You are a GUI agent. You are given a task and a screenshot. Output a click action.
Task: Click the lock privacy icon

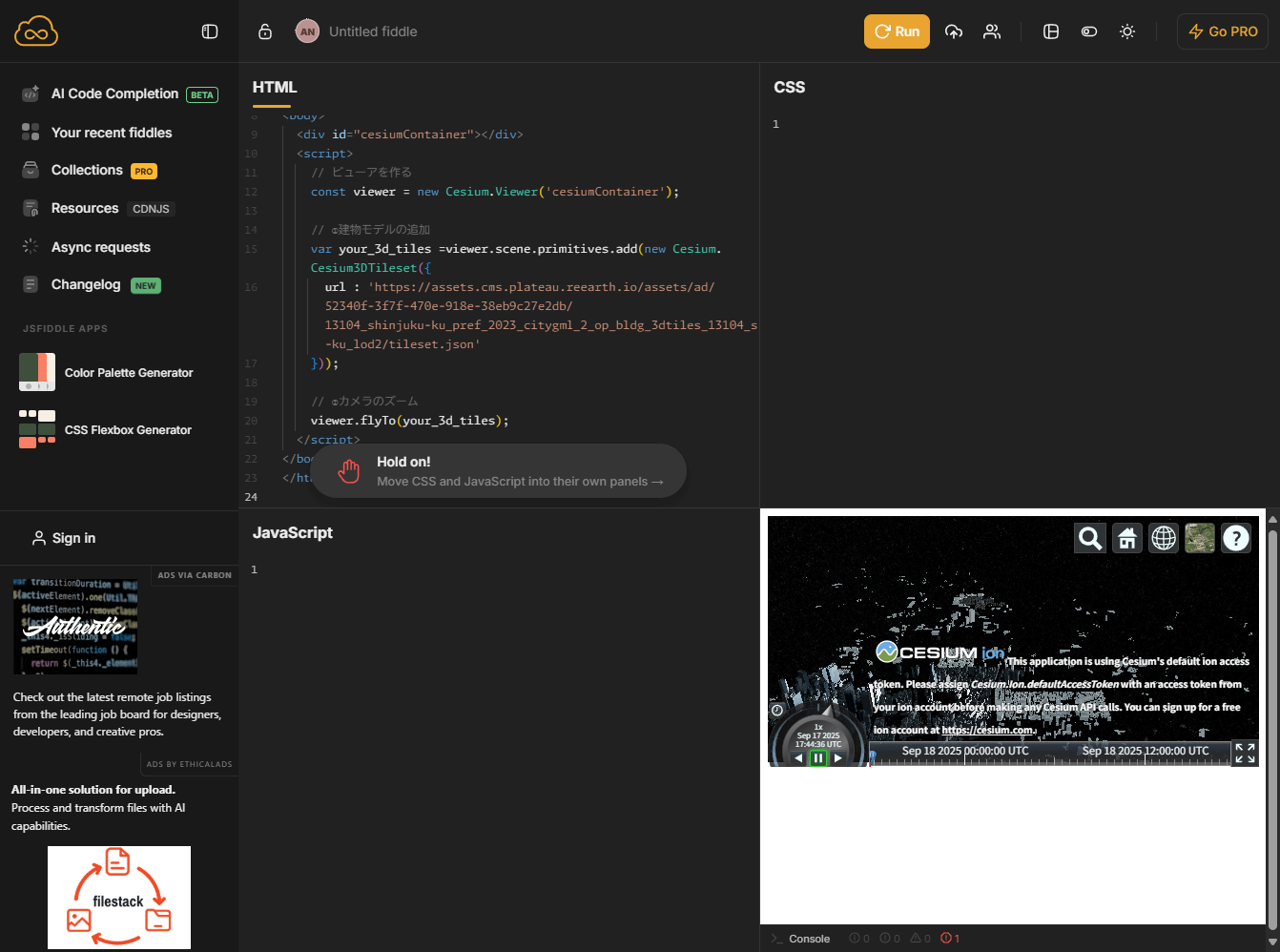coord(265,31)
